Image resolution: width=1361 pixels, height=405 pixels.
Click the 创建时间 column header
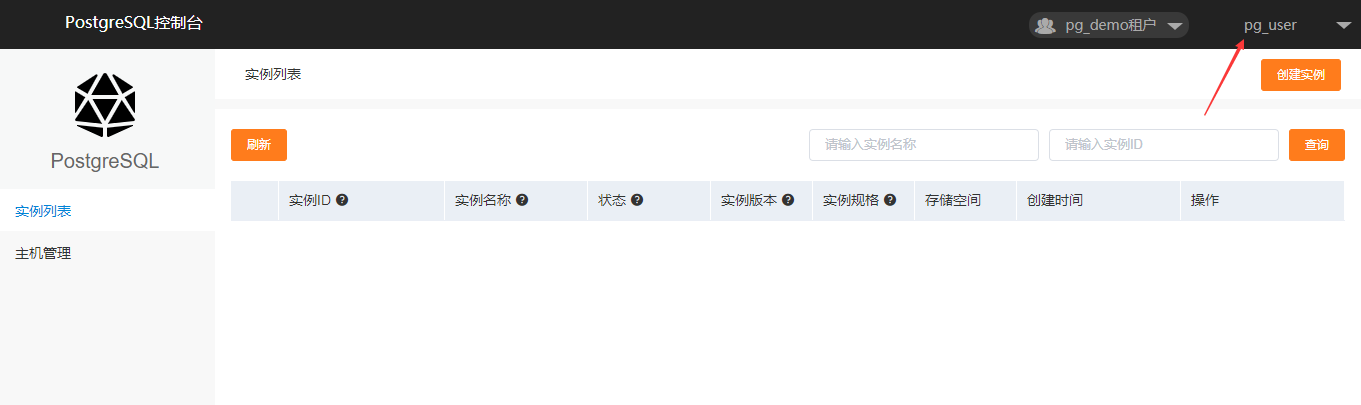(1054, 200)
